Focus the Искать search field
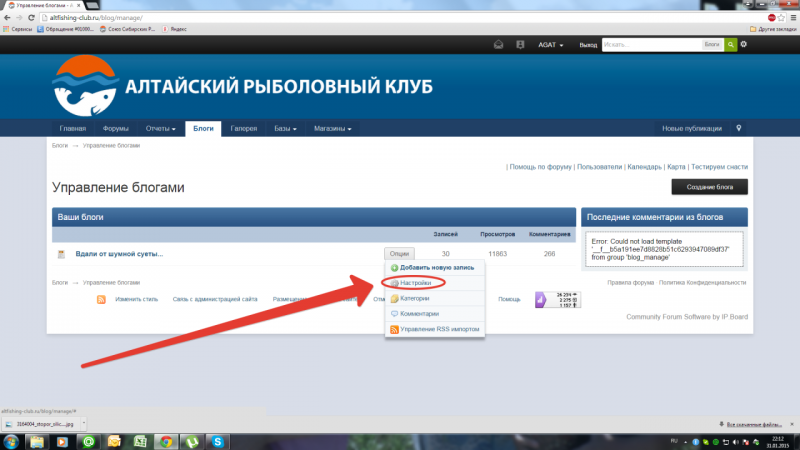Viewport: 800px width, 450px height. [x=652, y=45]
